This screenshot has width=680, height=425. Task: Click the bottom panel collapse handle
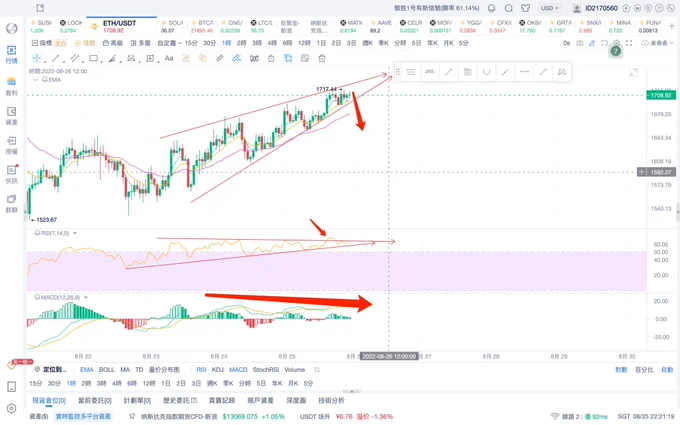coord(352,391)
